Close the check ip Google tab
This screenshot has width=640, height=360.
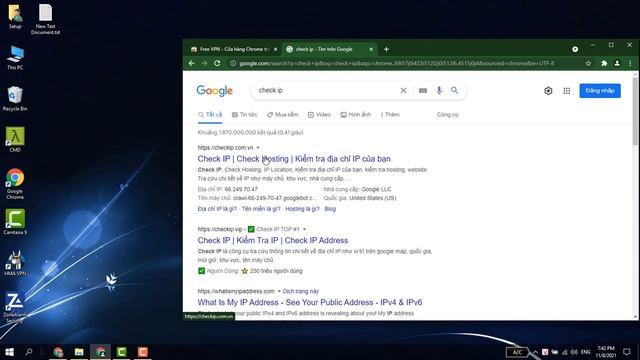(x=371, y=49)
